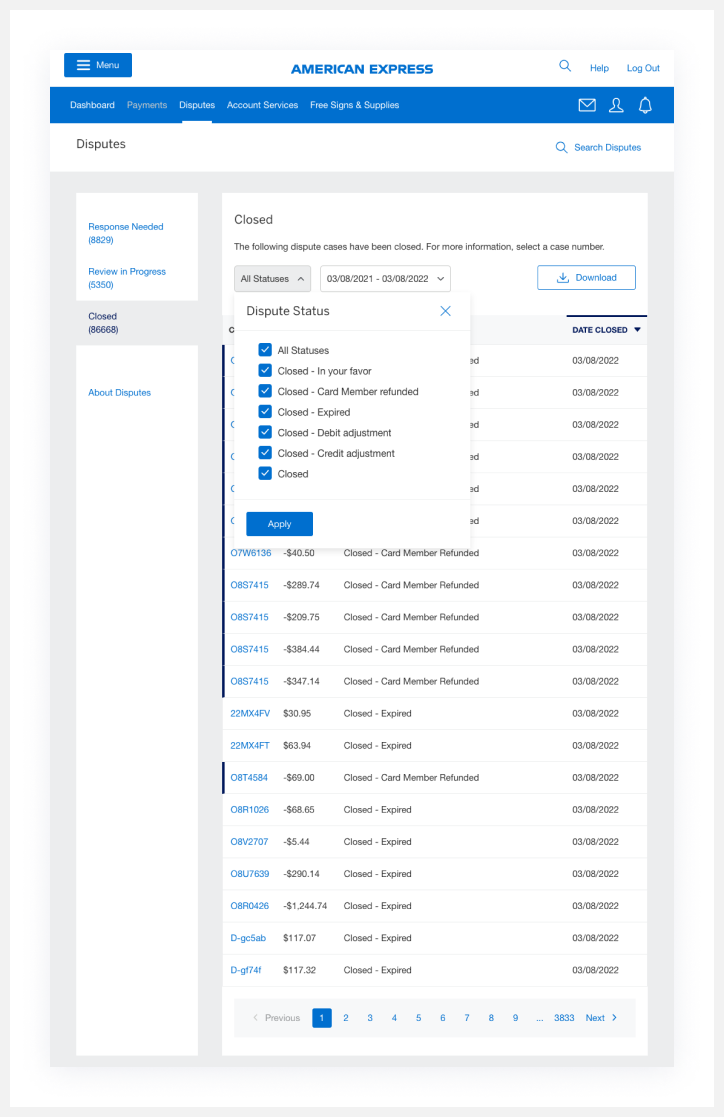This screenshot has width=724, height=1117.
Task: Open case number O8V2707
Action: pos(249,841)
